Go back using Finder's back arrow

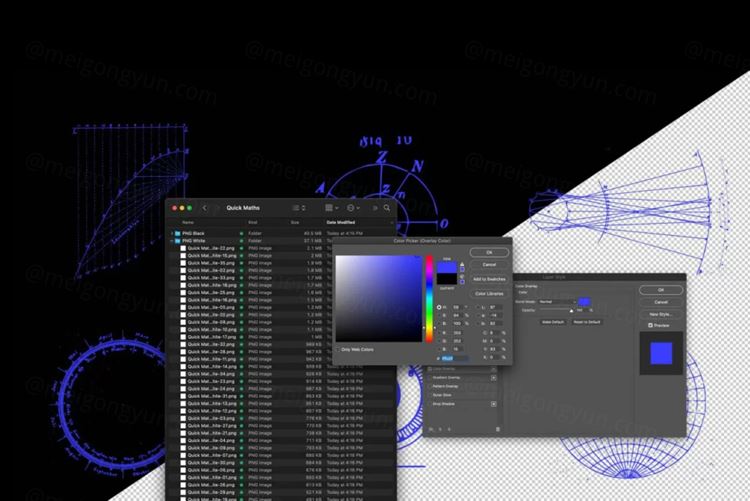tap(205, 208)
